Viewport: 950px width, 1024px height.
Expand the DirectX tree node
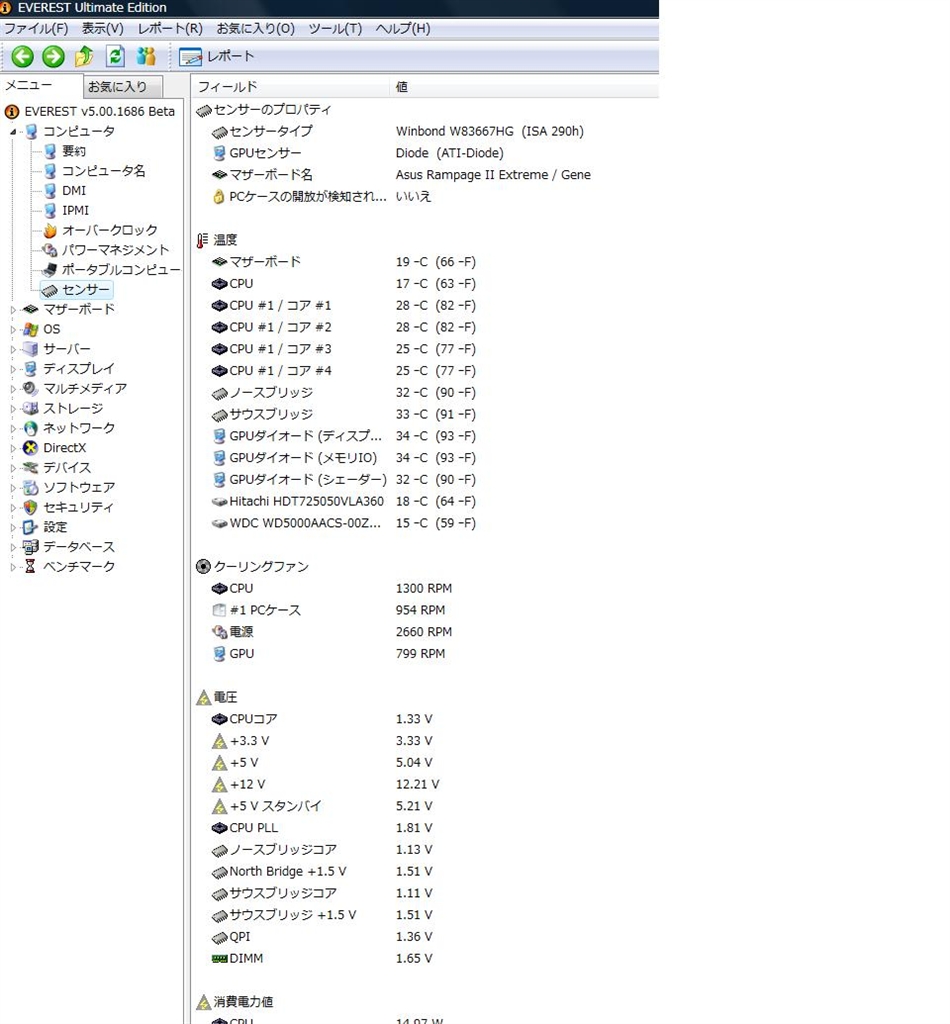click(x=13, y=449)
